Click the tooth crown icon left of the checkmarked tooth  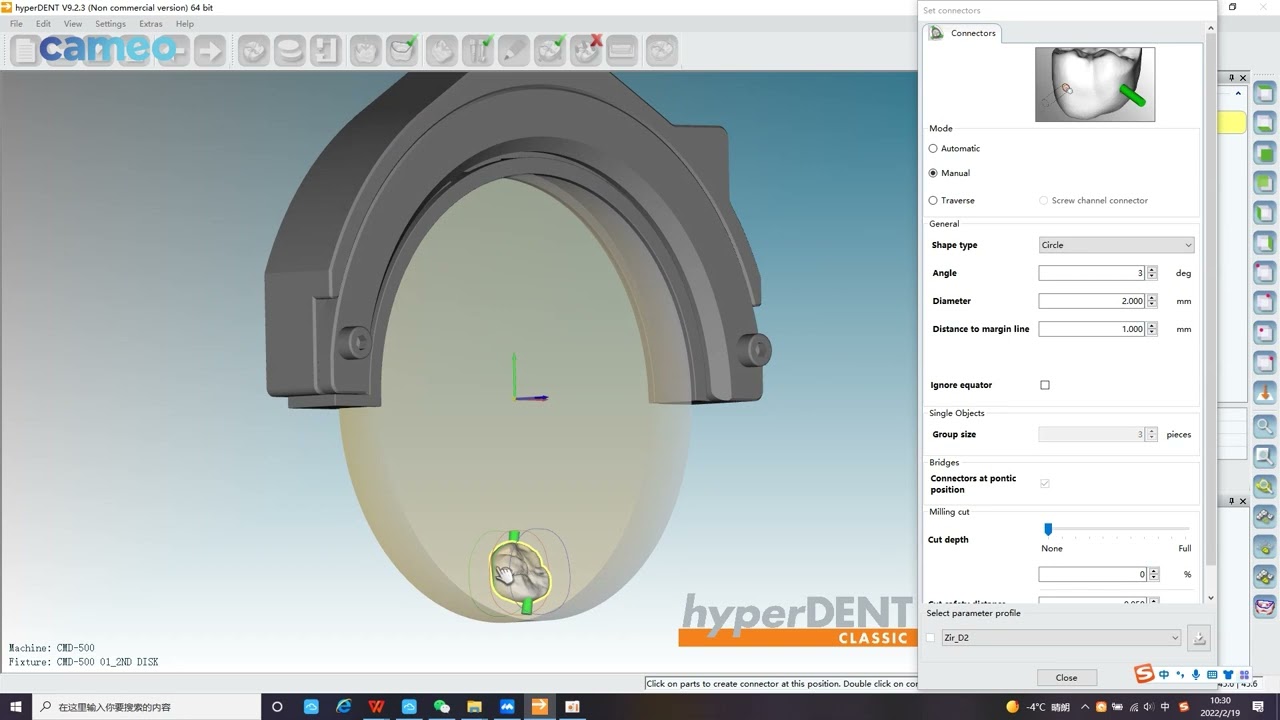(x=366, y=50)
